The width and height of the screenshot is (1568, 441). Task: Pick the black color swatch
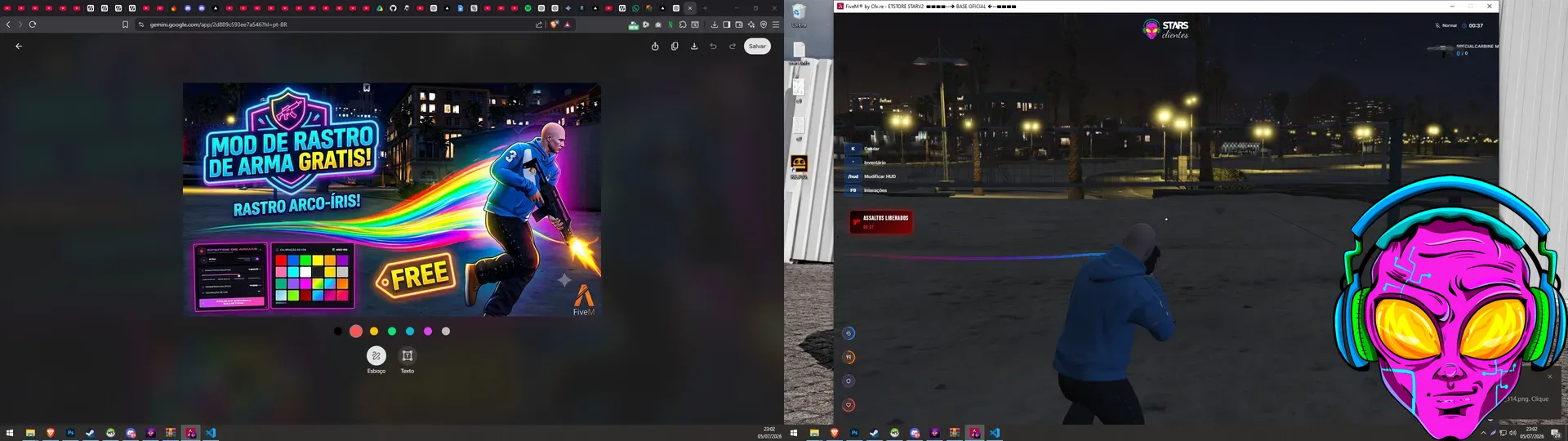(338, 332)
